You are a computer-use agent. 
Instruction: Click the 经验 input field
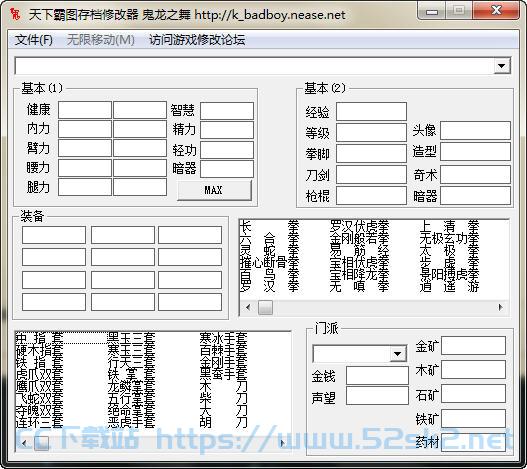371,111
